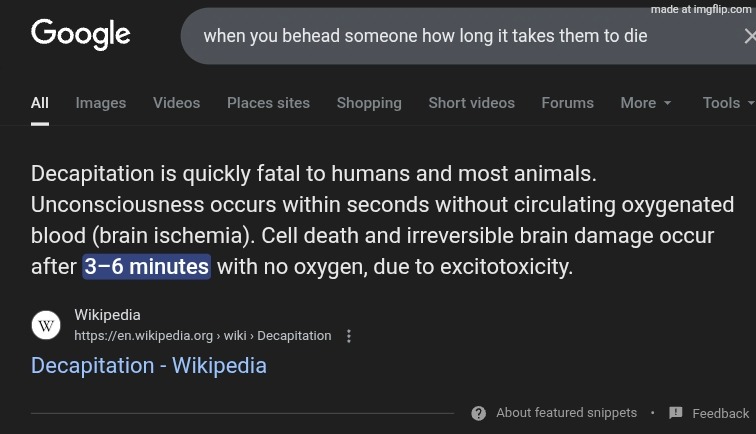The height and width of the screenshot is (434, 756).
Task: Click the question mark help icon
Action: [x=479, y=413]
